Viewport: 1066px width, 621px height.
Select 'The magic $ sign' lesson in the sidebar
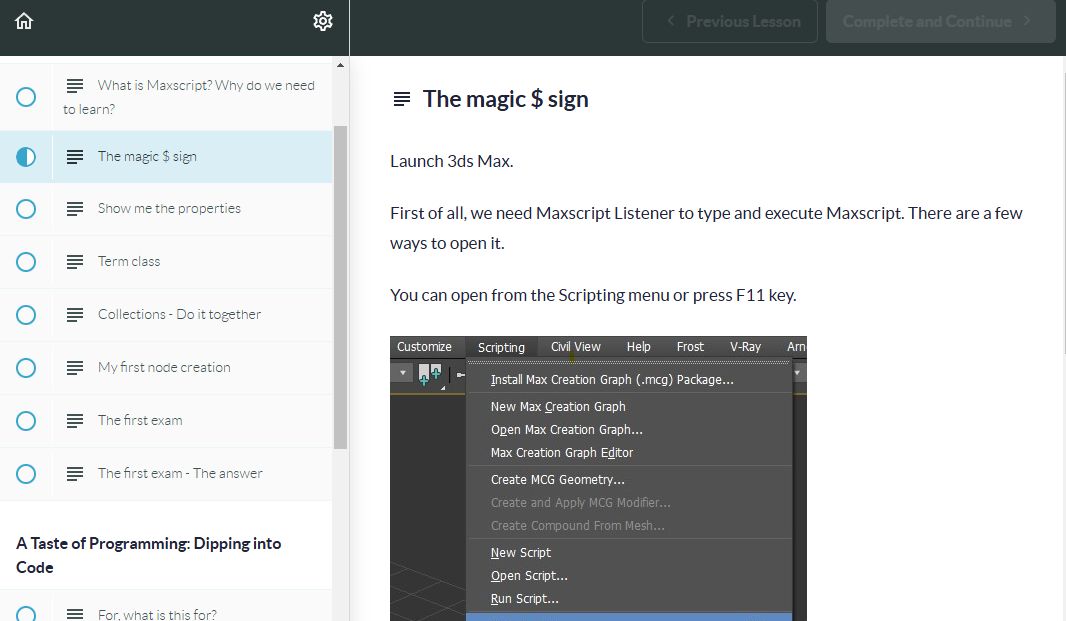(x=166, y=157)
